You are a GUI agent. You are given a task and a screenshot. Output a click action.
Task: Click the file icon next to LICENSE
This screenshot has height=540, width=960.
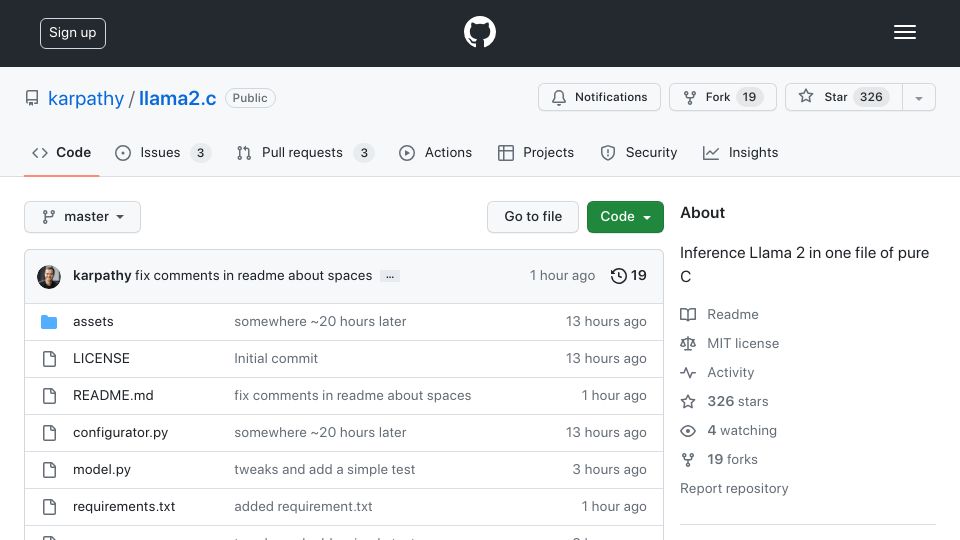(x=50, y=359)
